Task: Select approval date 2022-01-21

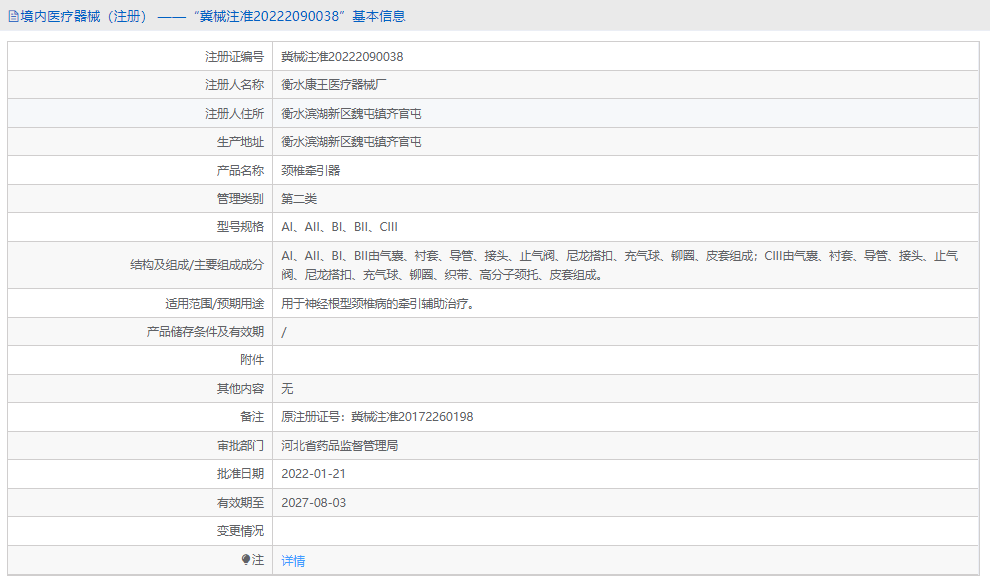Action: click(313, 474)
